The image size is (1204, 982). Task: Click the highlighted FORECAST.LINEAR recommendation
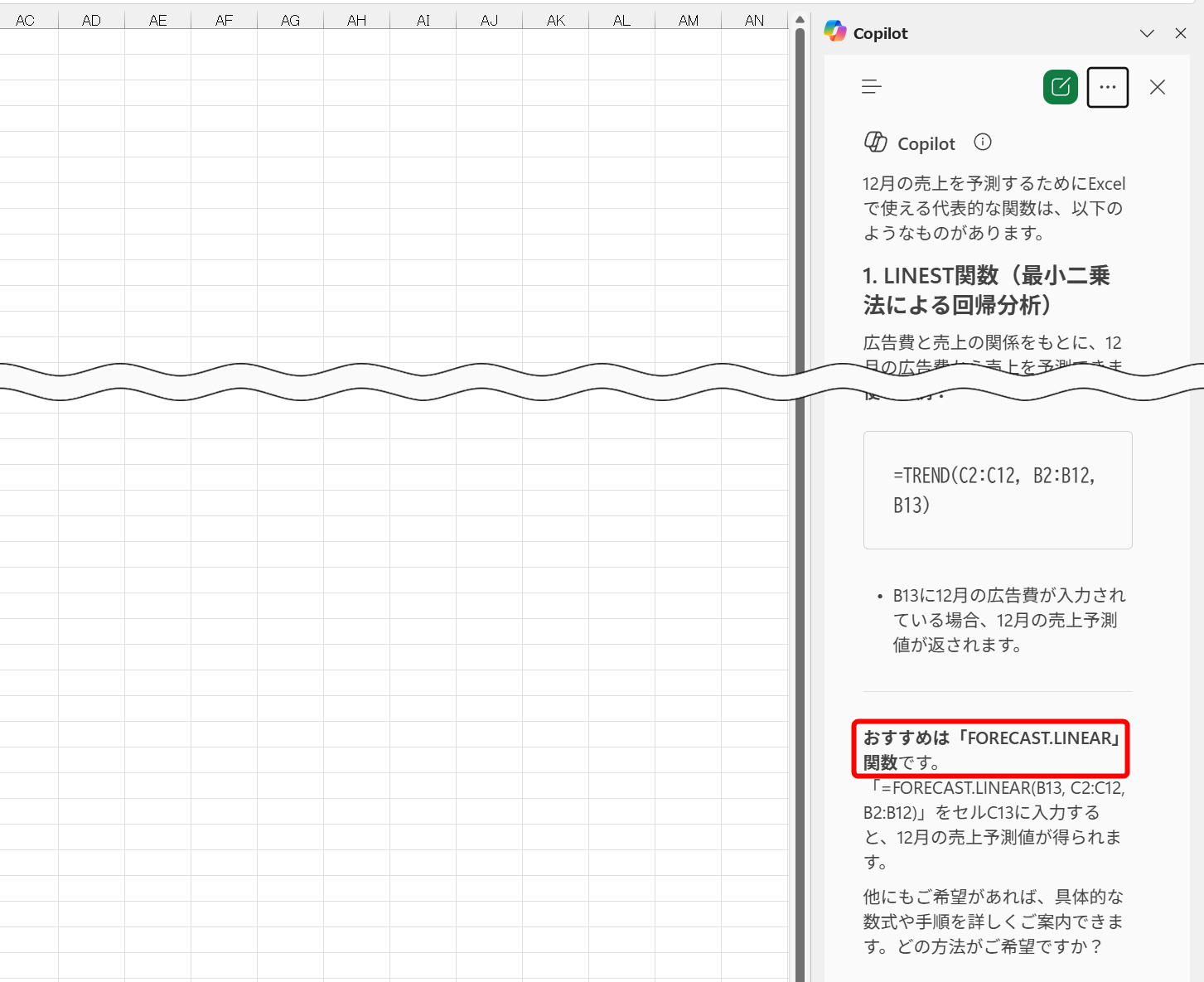click(x=990, y=749)
